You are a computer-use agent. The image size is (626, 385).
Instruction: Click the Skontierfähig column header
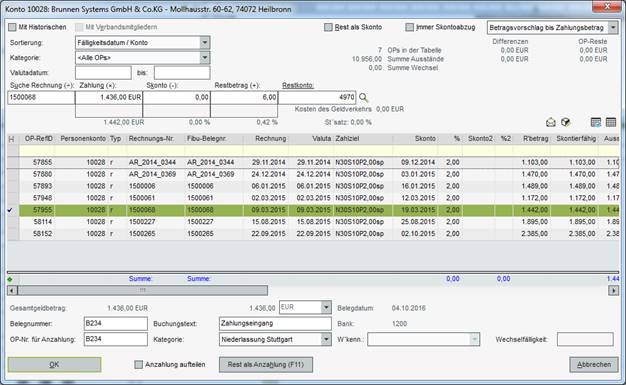(575, 139)
